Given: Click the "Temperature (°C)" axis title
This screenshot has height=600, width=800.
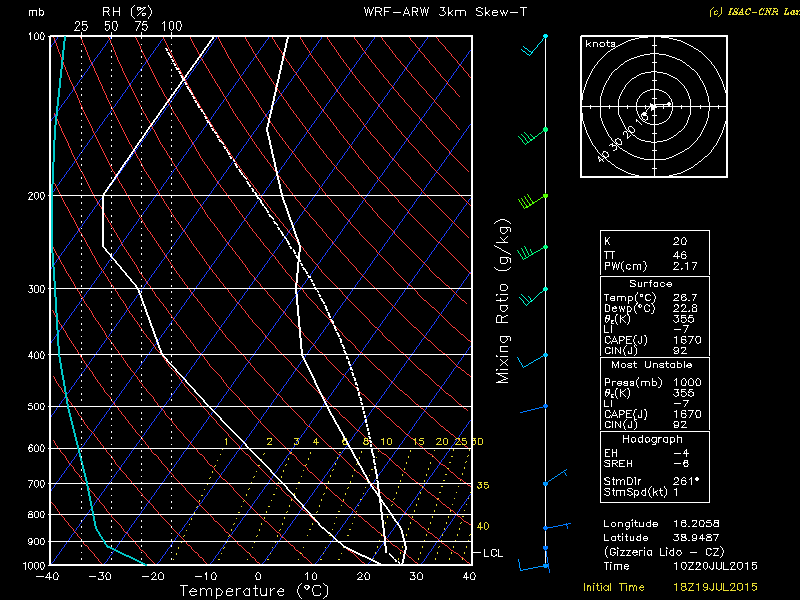Looking at the screenshot, I should click(254, 591).
